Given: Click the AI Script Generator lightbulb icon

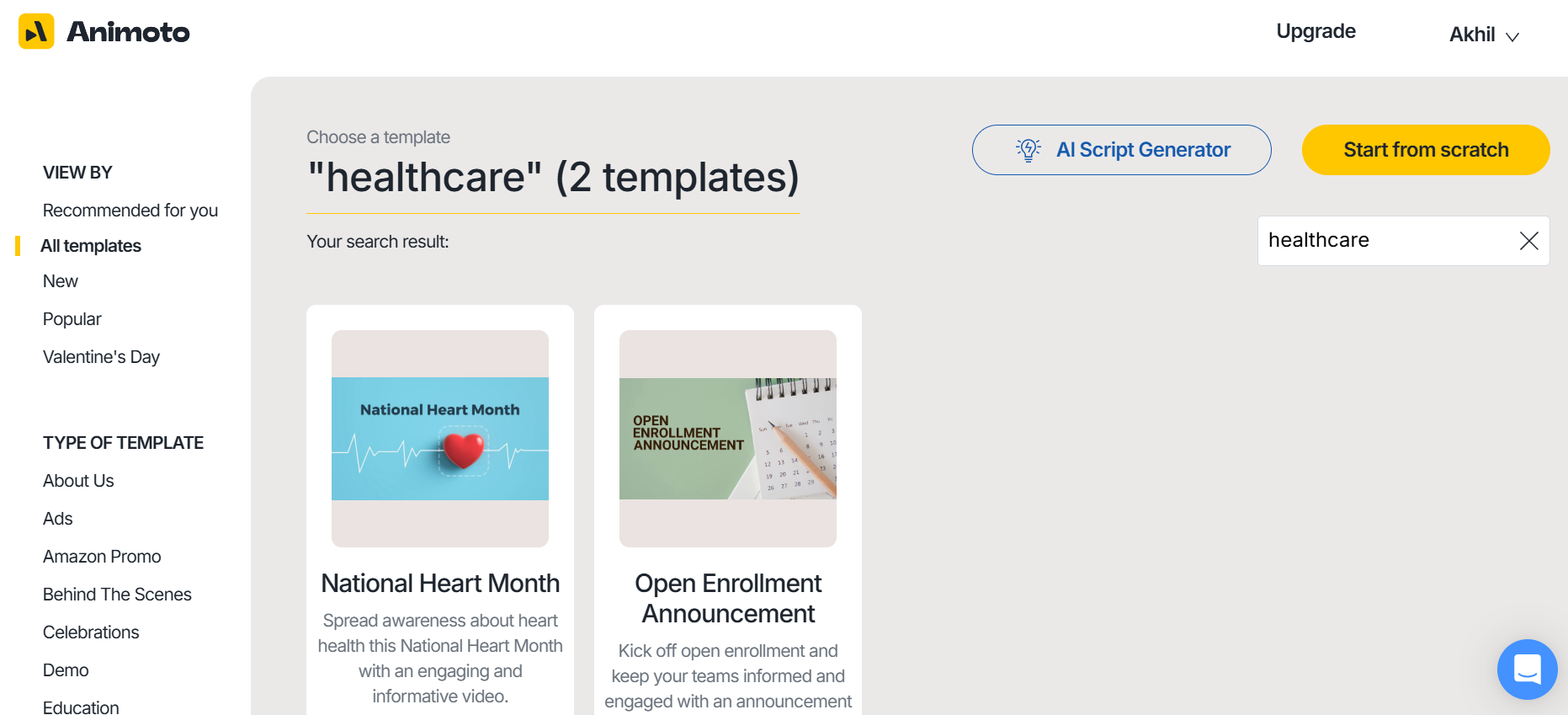Looking at the screenshot, I should [1029, 149].
